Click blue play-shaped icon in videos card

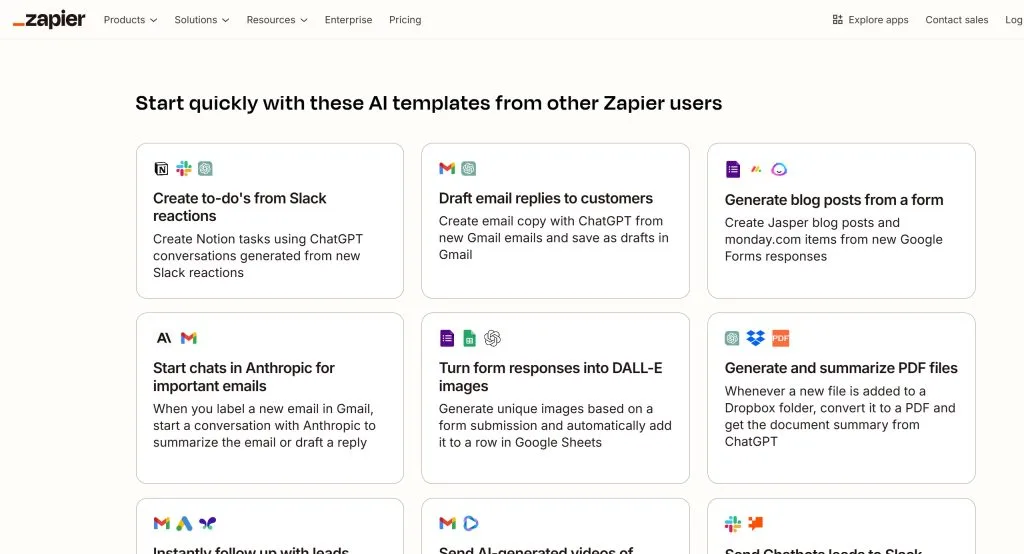pos(470,523)
